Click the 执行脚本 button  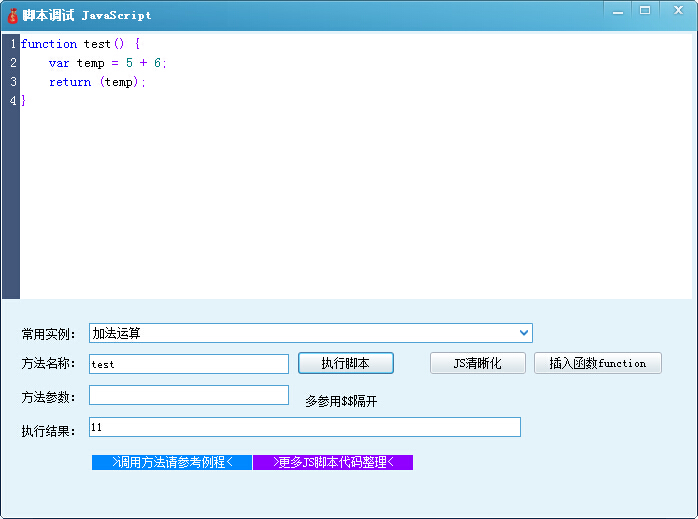pos(346,363)
